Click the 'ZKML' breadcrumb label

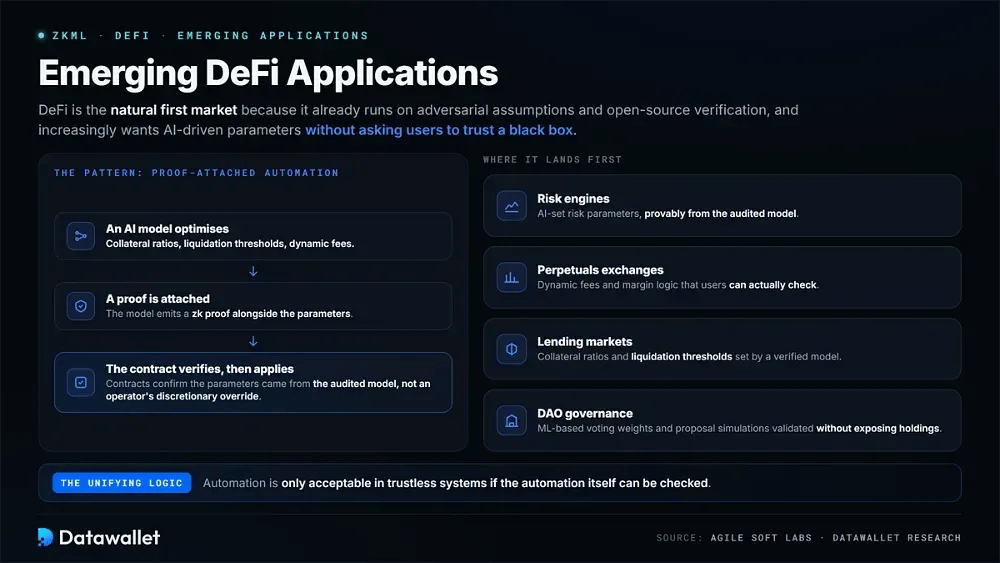pos(70,36)
